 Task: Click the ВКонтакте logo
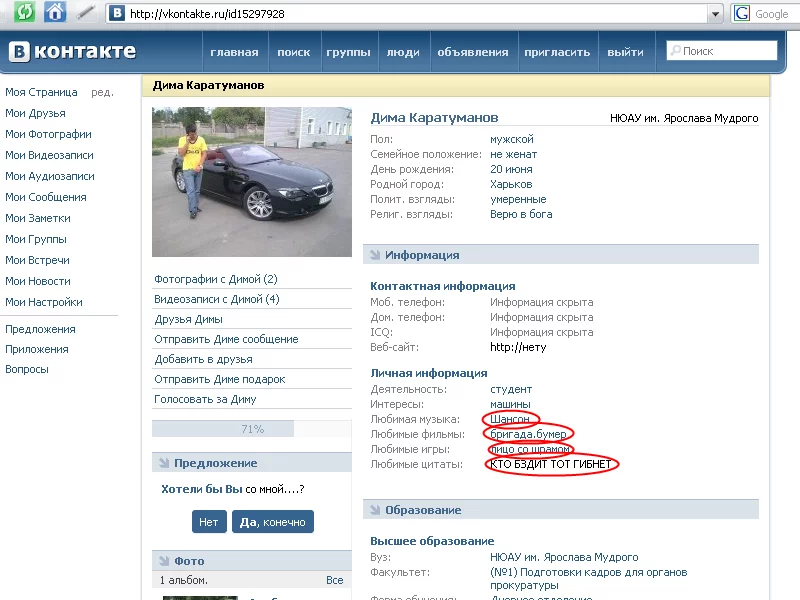coord(72,52)
